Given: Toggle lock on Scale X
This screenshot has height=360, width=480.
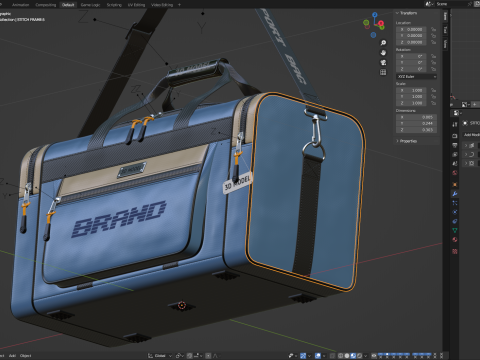Looking at the screenshot, I should point(433,90).
